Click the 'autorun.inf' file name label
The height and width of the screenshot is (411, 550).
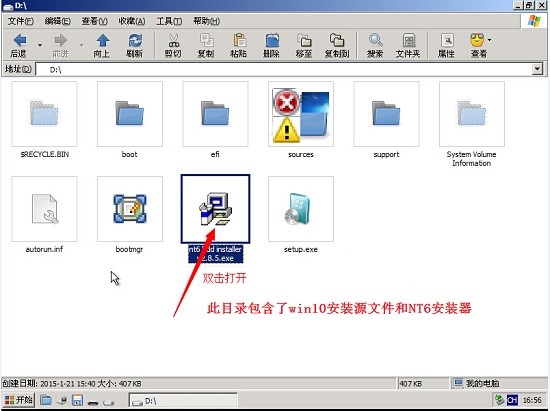point(44,249)
